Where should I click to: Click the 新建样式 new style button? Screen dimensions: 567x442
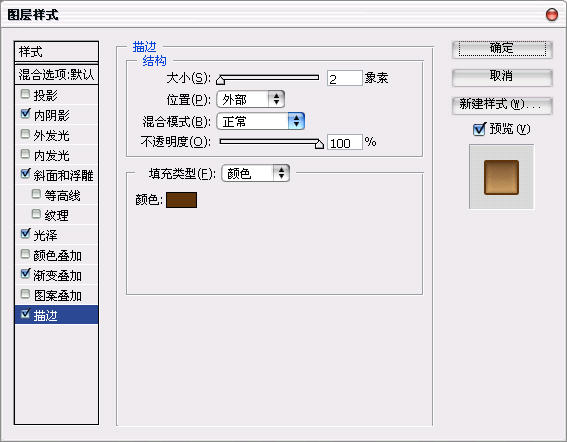(x=502, y=105)
